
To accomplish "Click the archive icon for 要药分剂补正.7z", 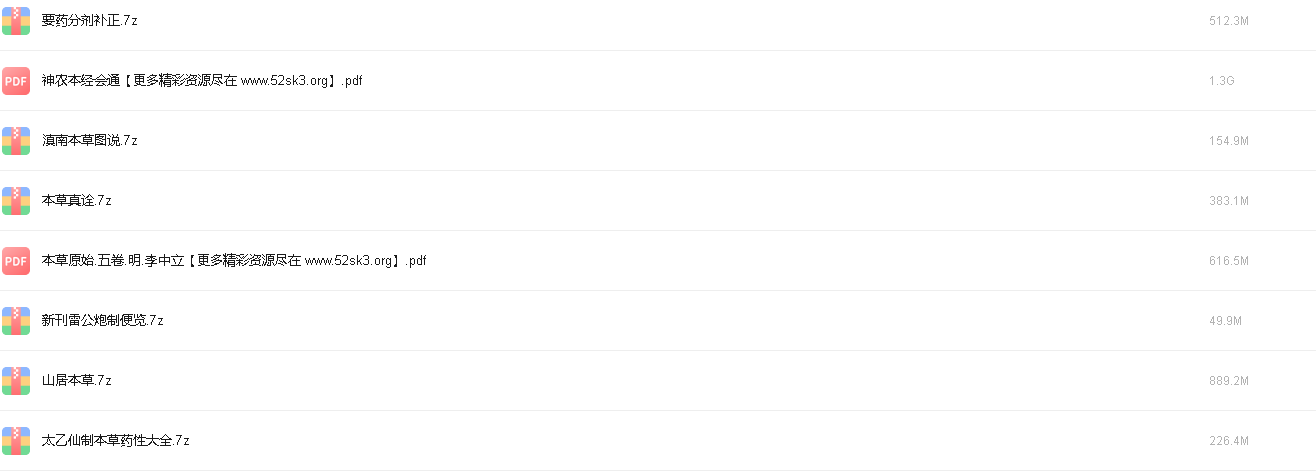I will coord(16,21).
